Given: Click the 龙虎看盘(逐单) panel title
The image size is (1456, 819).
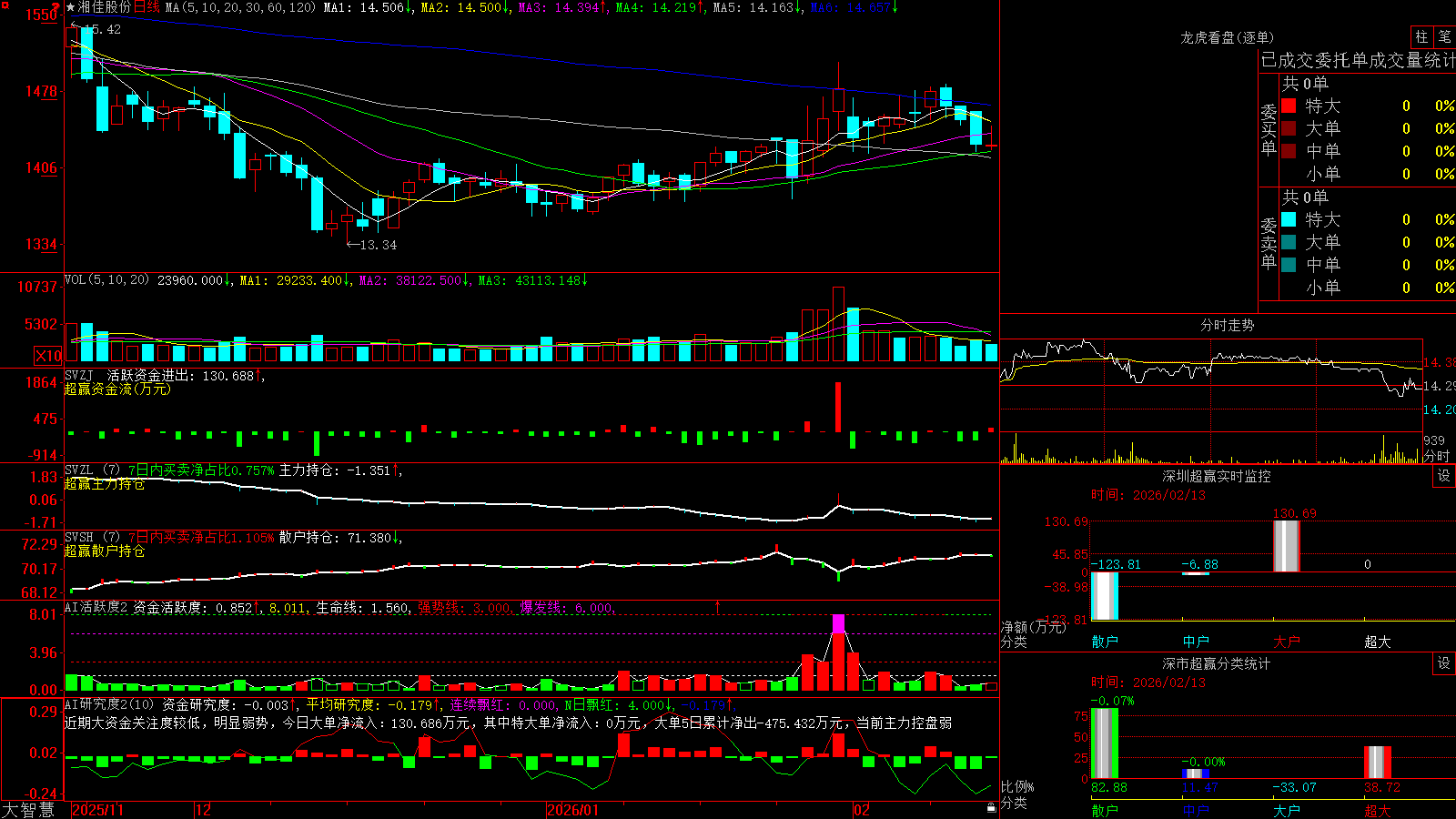Looking at the screenshot, I should tap(1227, 37).
